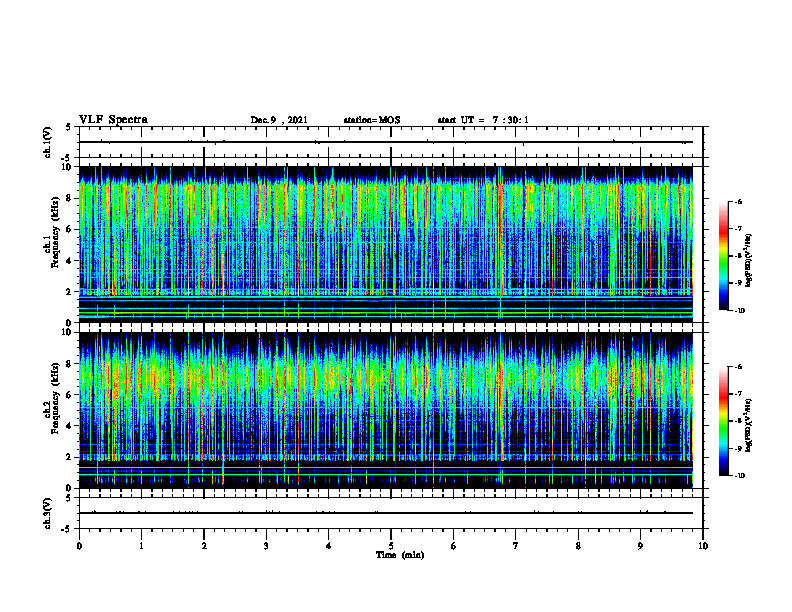Click the "8" kHz tick on ch.2 frequency axis
The height and width of the screenshot is (612, 792).
[69, 364]
